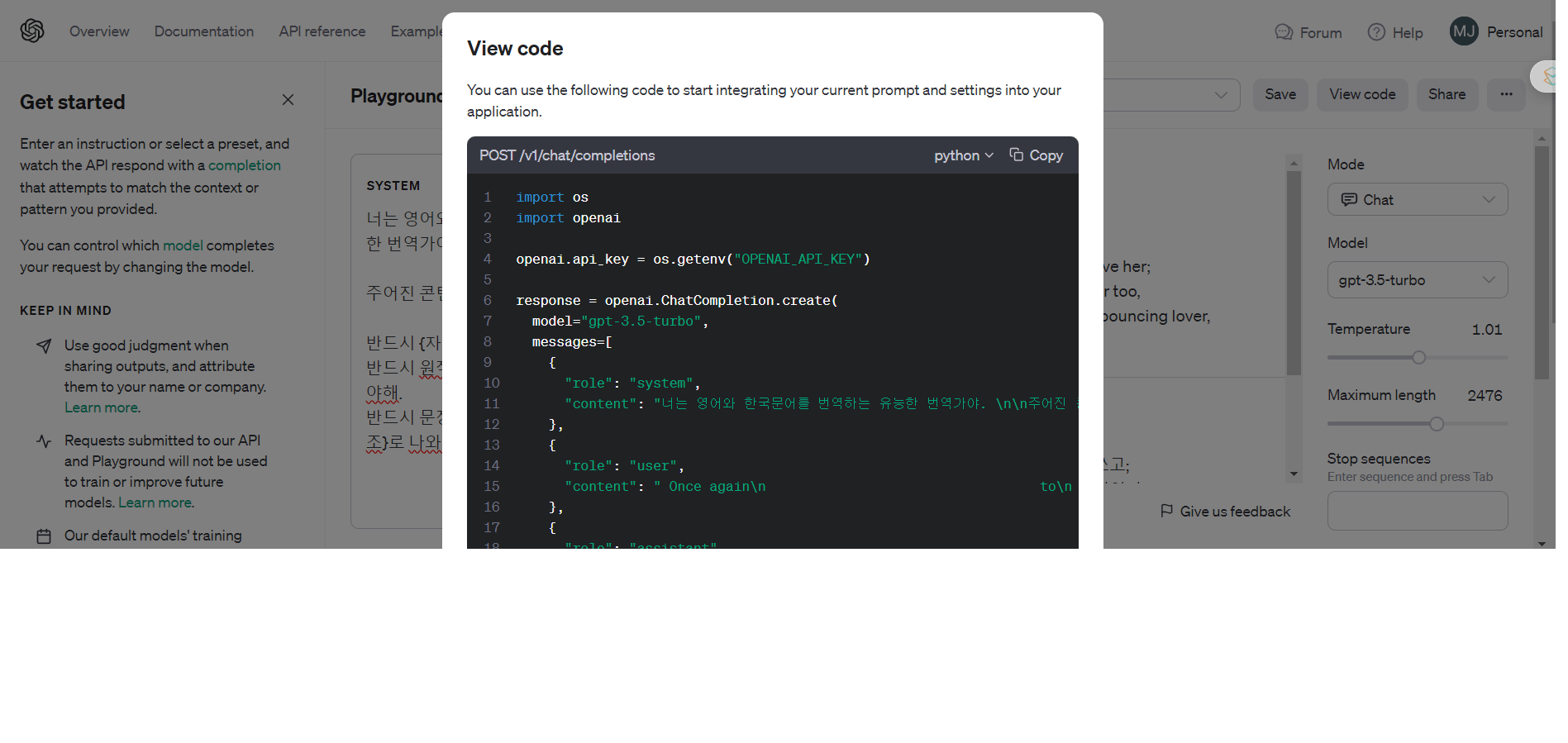
Task: Open the python language dropdown
Action: point(964,155)
